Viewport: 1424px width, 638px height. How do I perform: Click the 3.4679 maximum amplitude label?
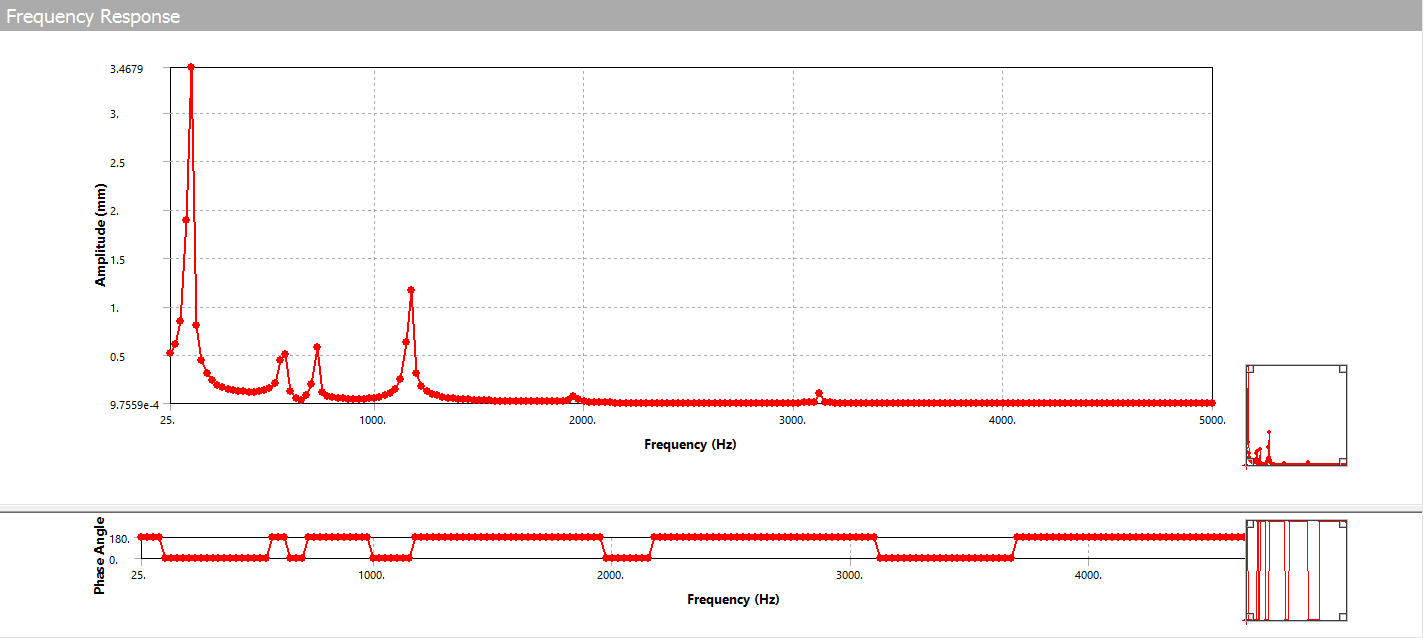127,68
